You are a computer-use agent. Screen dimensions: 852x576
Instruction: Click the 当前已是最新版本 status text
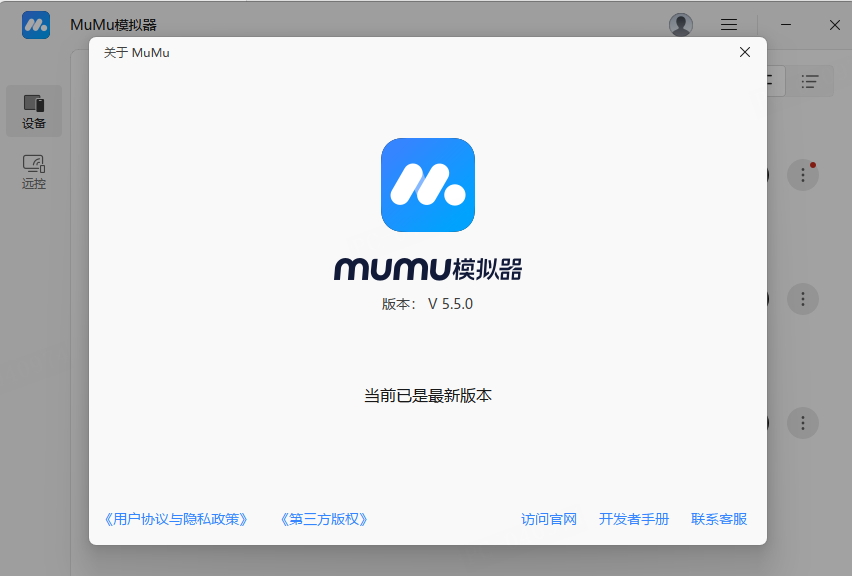click(427, 396)
